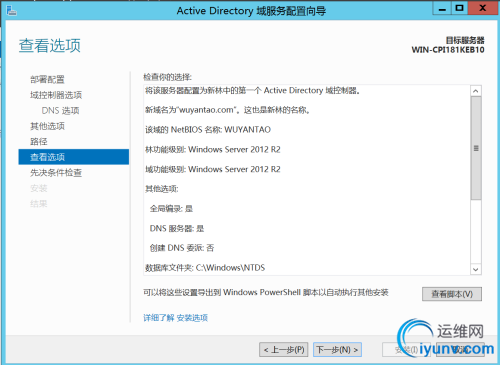Open the 部署配置 step
Screen dimensions: 500x365
[x=47, y=79]
